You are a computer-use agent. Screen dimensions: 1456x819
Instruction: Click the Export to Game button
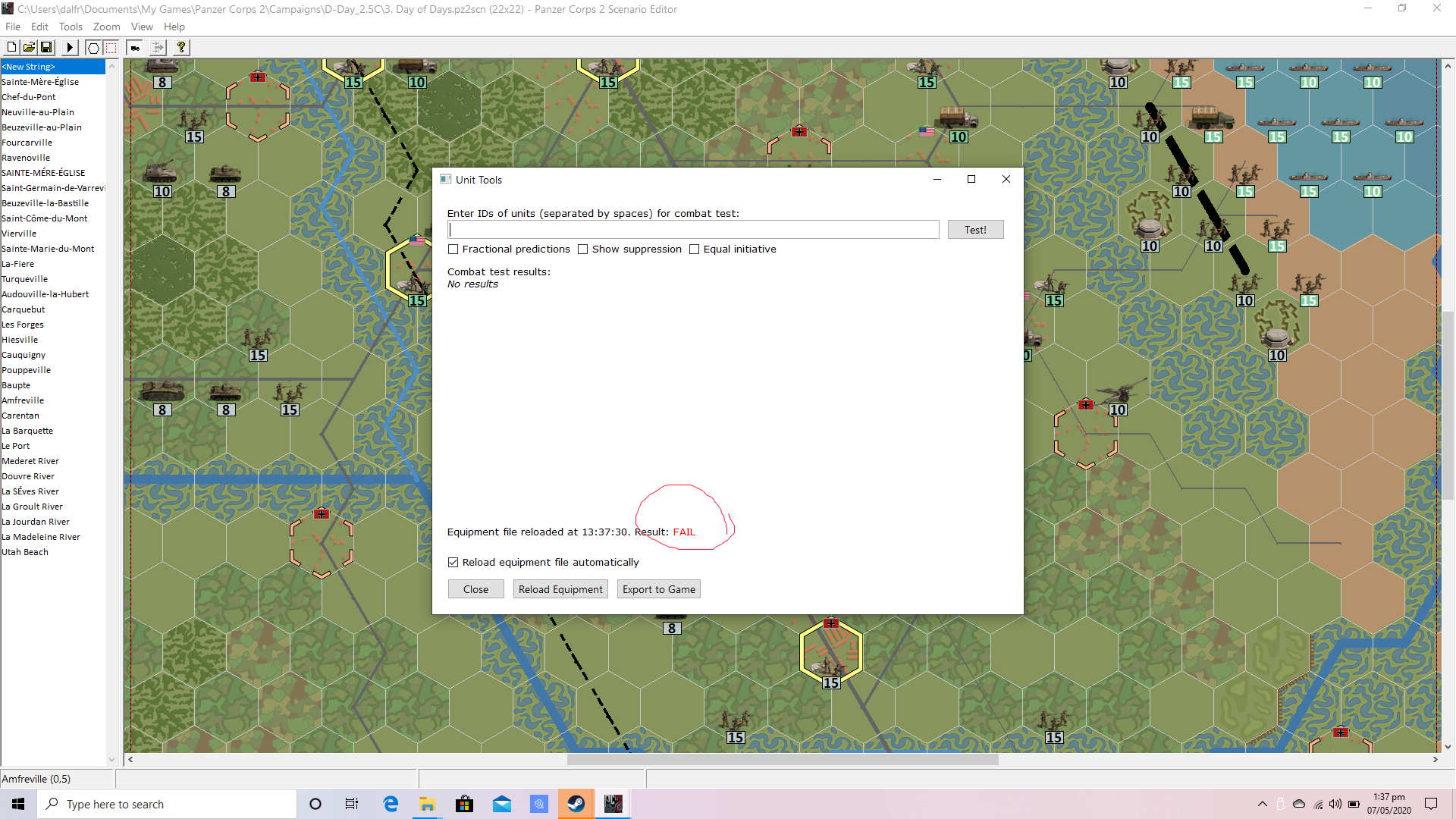pyautogui.click(x=658, y=589)
